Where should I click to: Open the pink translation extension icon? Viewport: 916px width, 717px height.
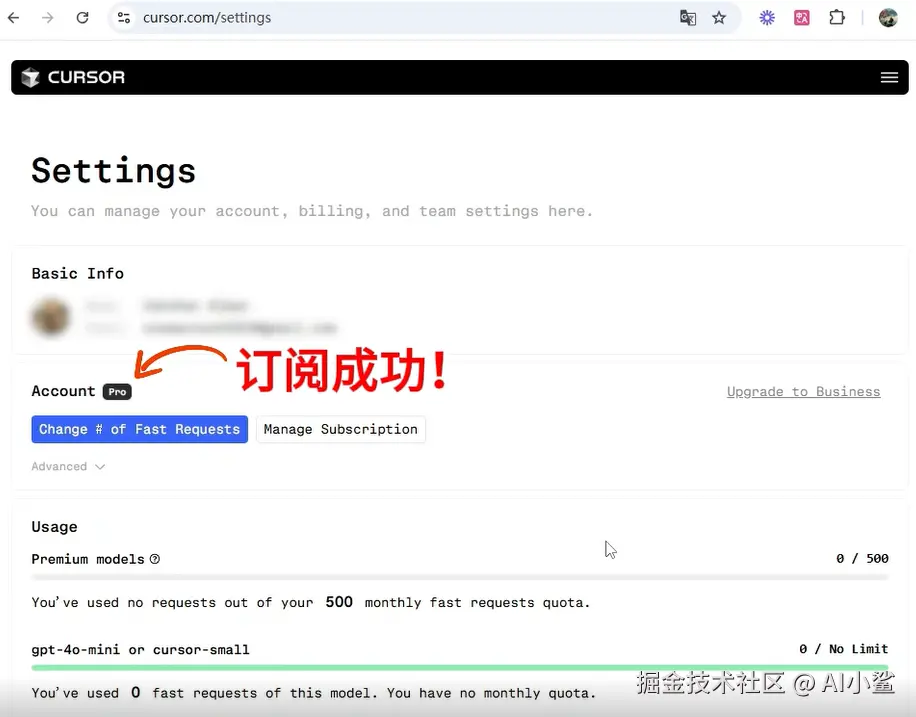click(x=802, y=18)
